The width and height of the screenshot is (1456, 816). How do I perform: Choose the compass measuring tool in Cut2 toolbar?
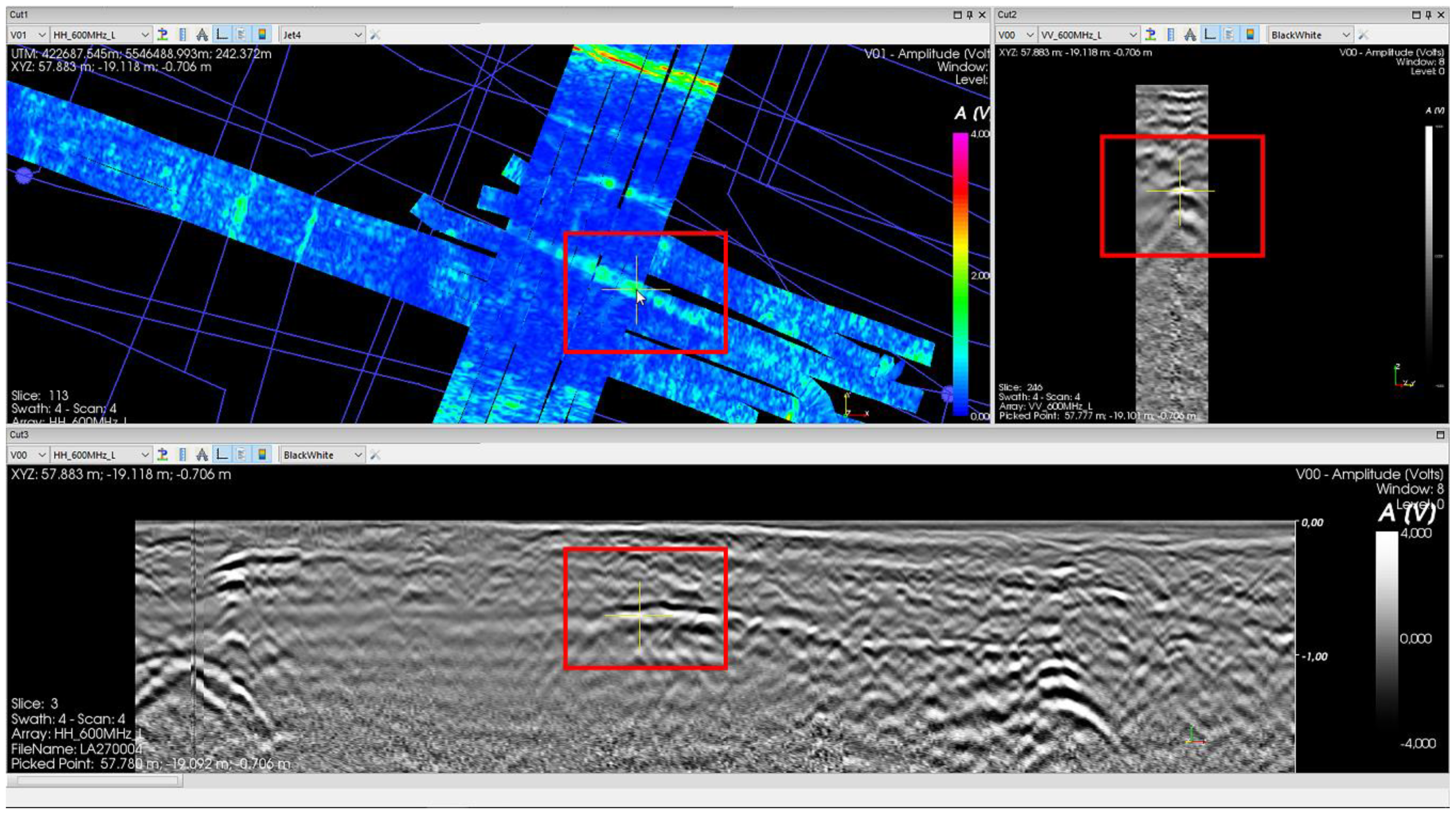pos(1190,34)
